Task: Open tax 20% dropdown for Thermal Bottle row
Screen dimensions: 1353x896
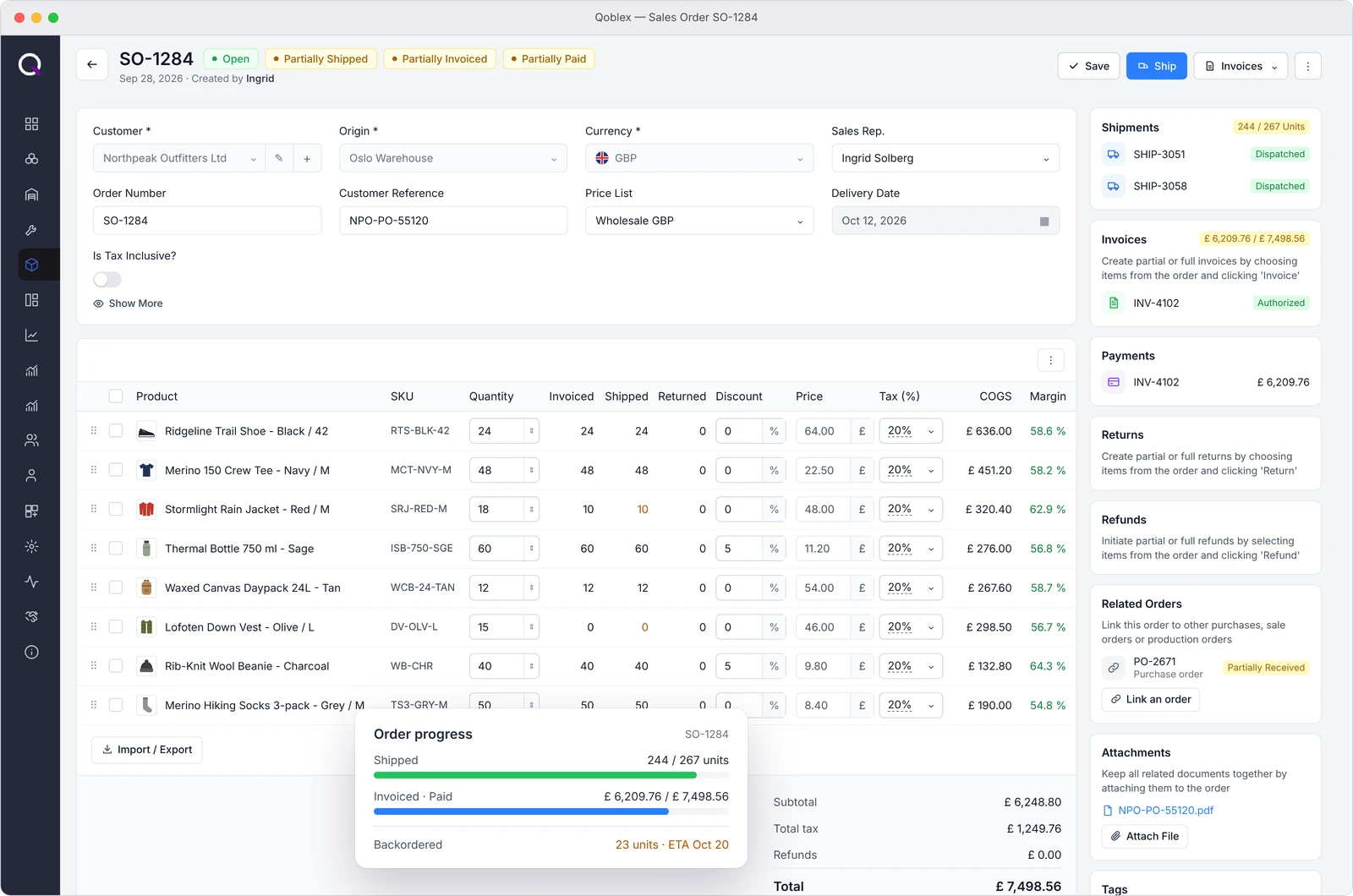Action: (911, 549)
